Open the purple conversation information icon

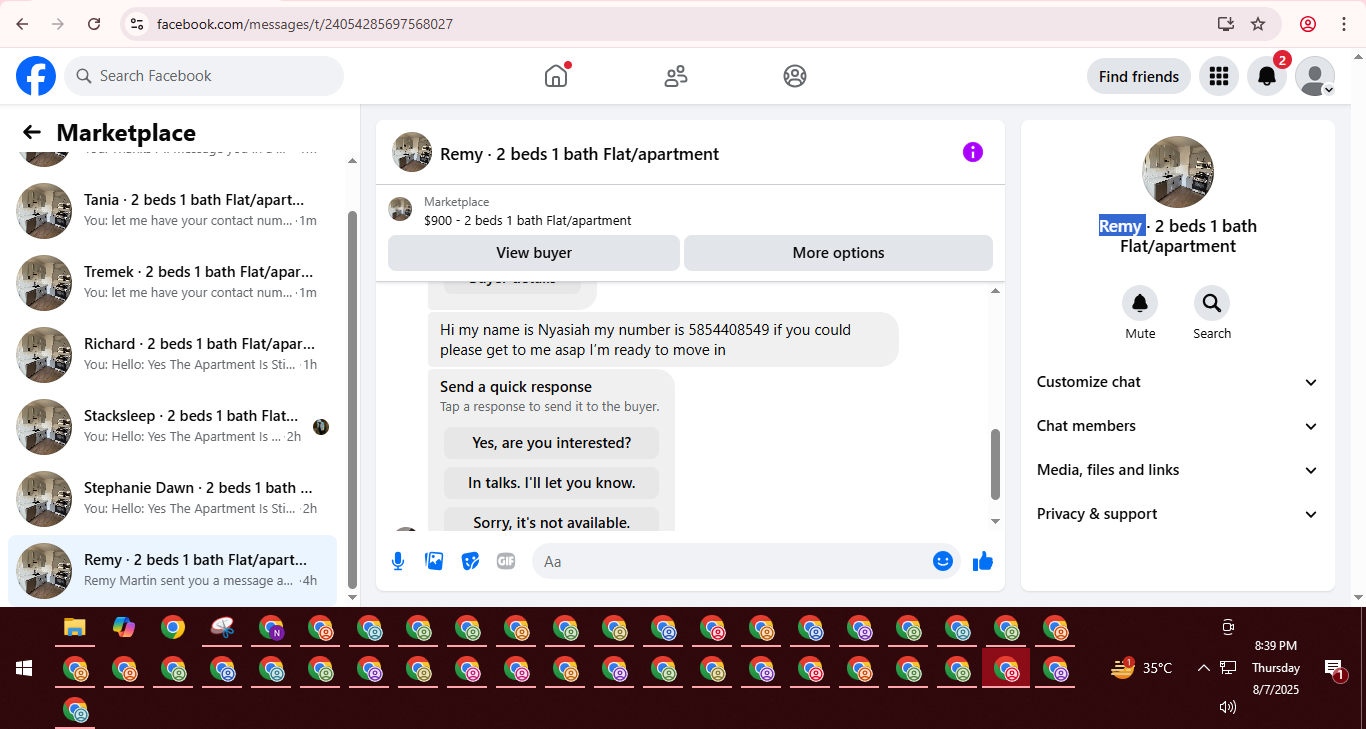pos(973,152)
